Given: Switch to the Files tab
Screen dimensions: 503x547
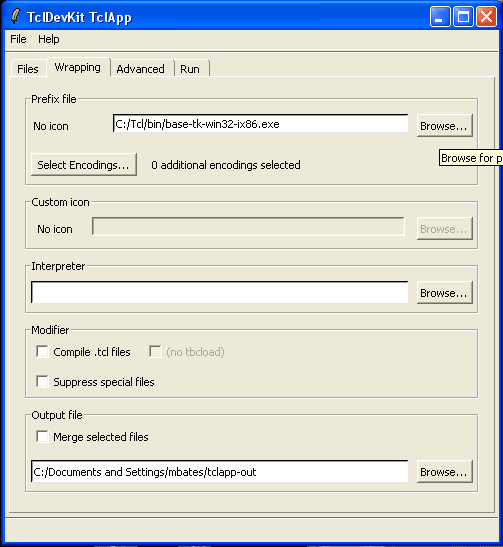Looking at the screenshot, I should [28, 69].
